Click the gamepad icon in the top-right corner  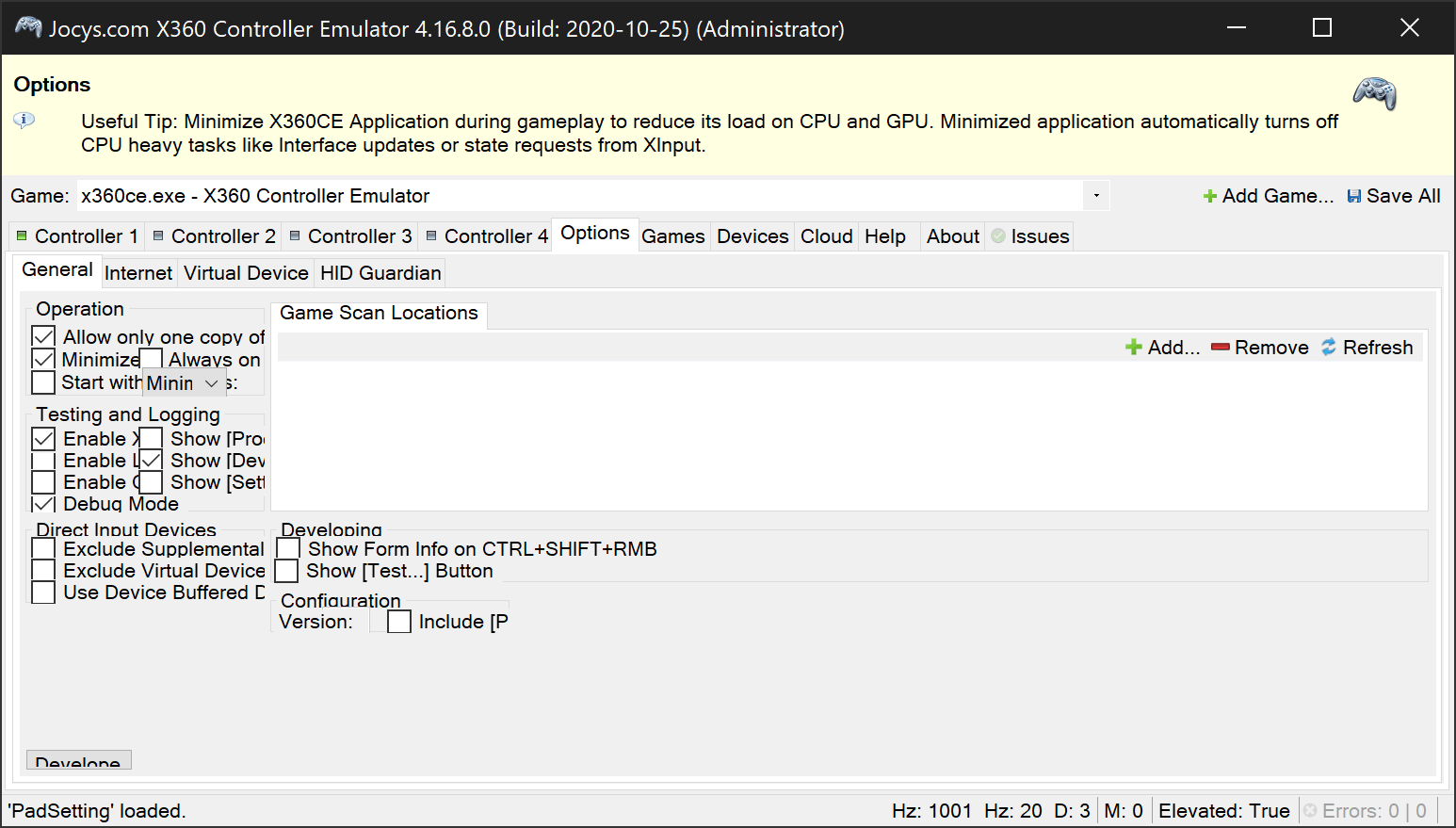click(x=1374, y=94)
